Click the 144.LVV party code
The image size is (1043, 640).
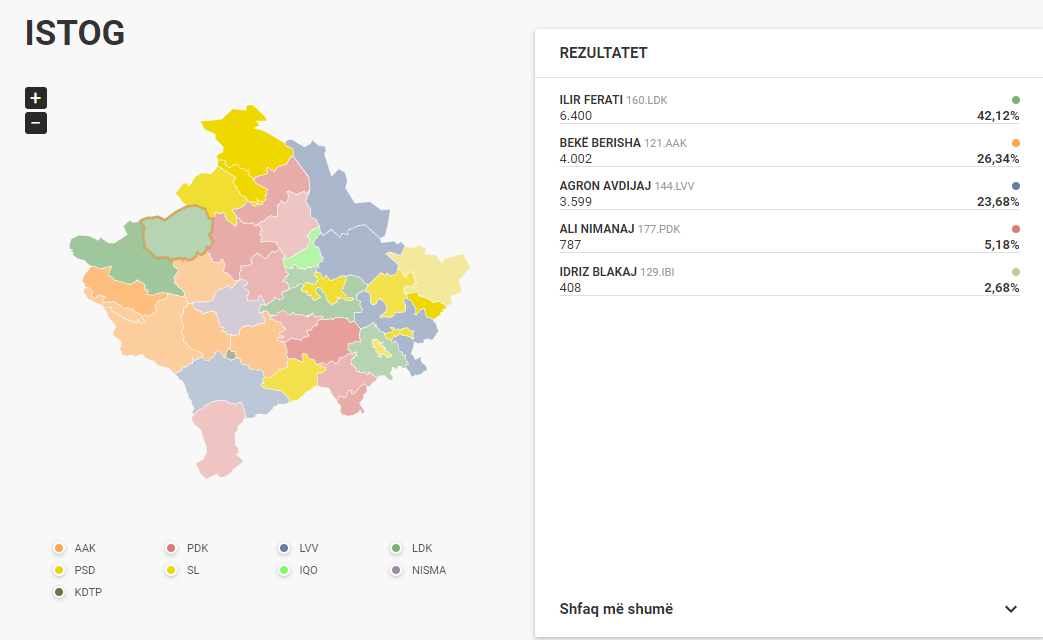(674, 186)
